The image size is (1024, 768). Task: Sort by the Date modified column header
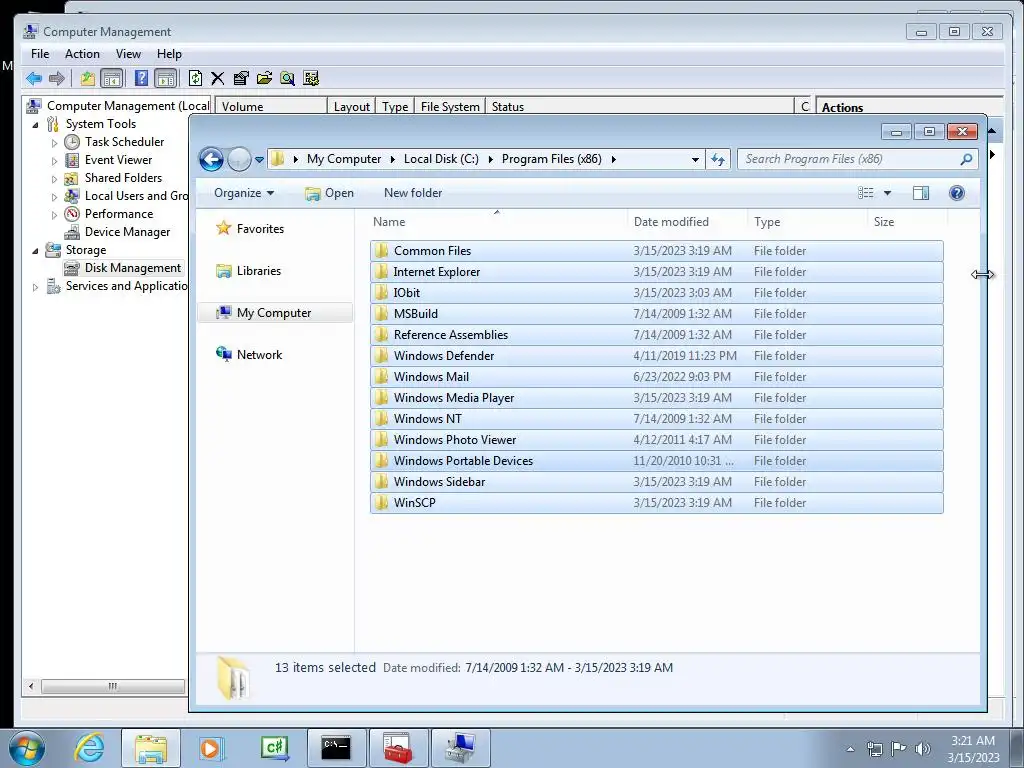click(687, 222)
